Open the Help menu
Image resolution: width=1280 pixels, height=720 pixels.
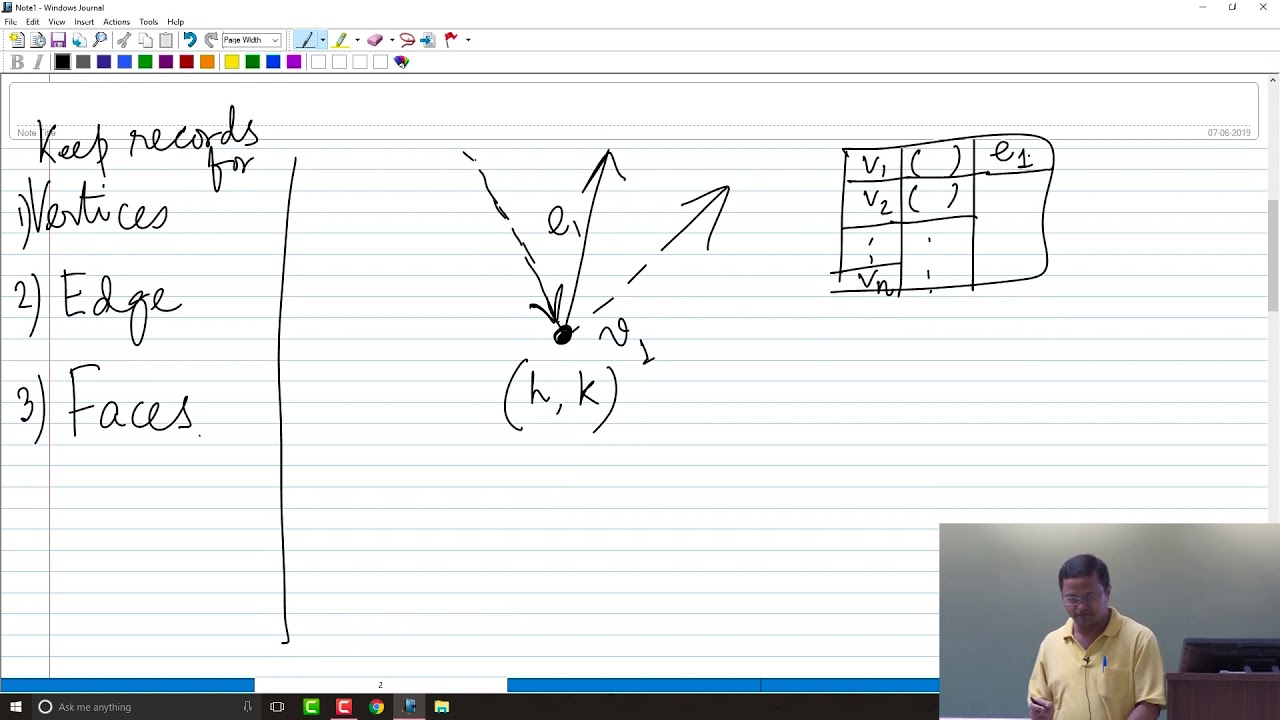click(175, 22)
